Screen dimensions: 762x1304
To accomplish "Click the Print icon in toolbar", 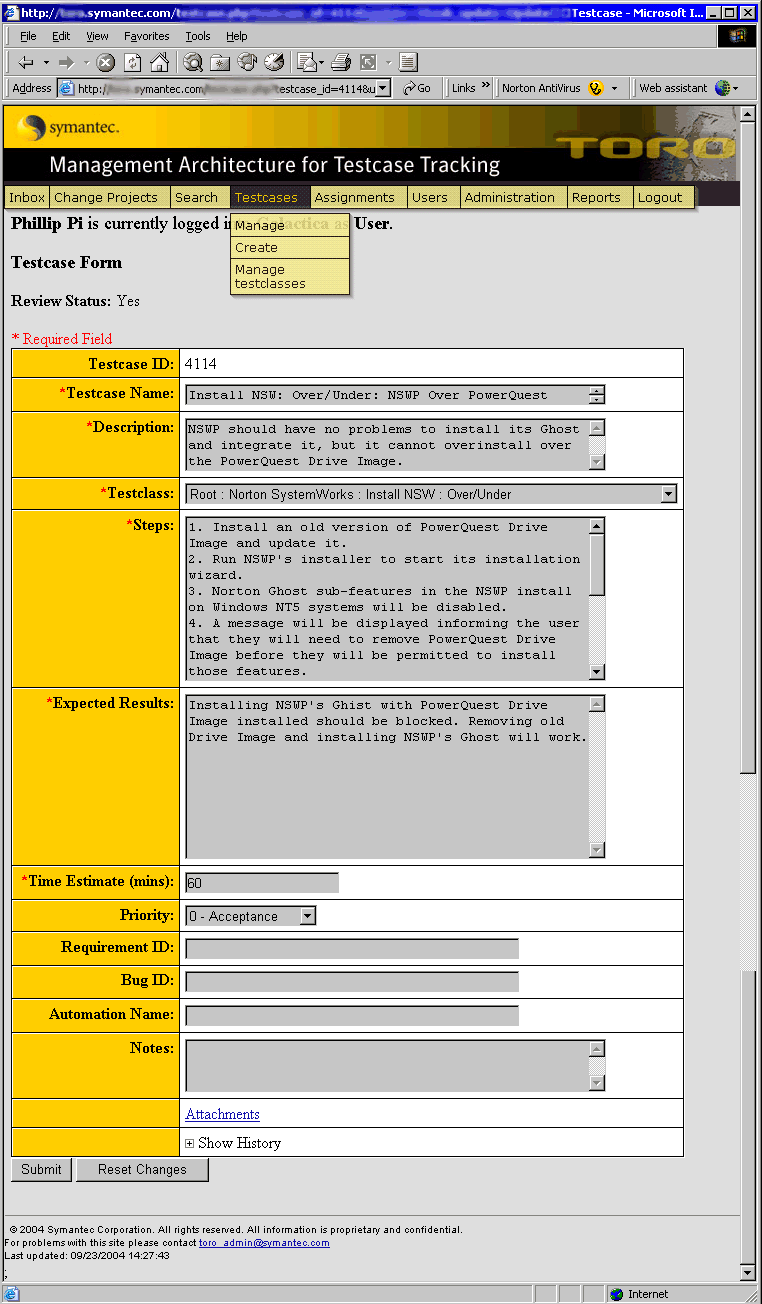I will click(x=341, y=62).
